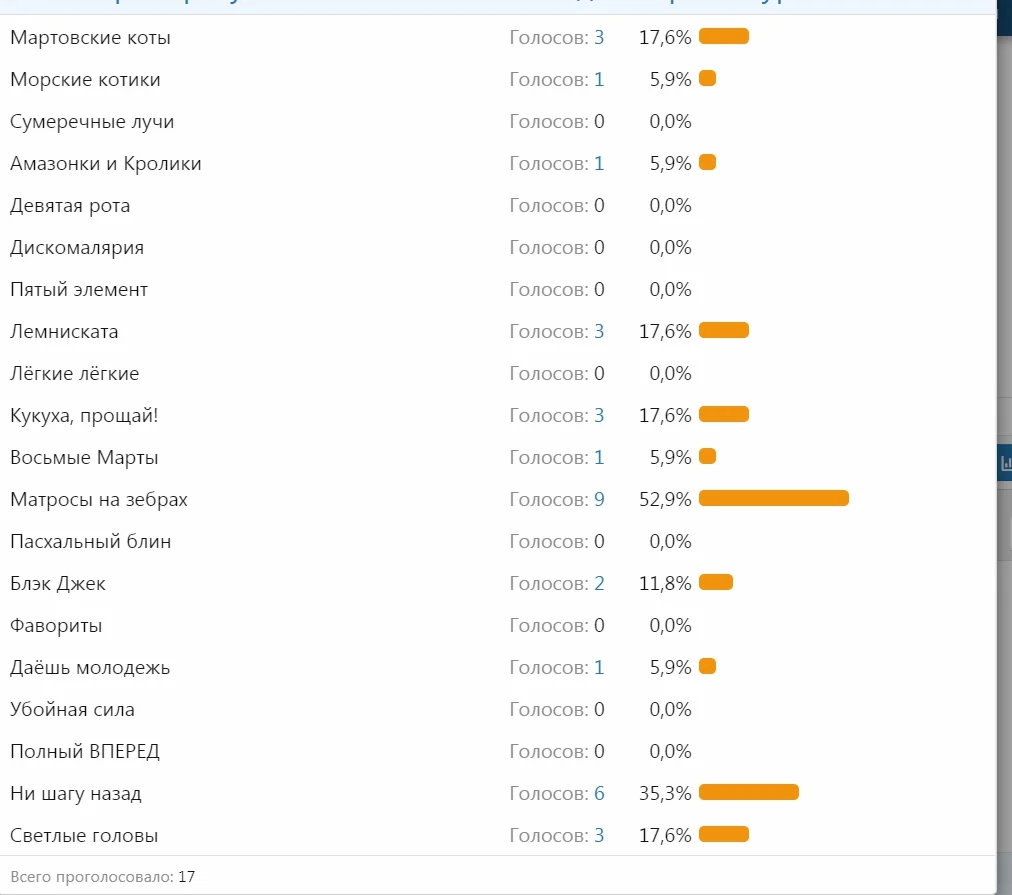This screenshot has height=895, width=1012.
Task: Click the 52,9% percentage value
Action: 665,500
